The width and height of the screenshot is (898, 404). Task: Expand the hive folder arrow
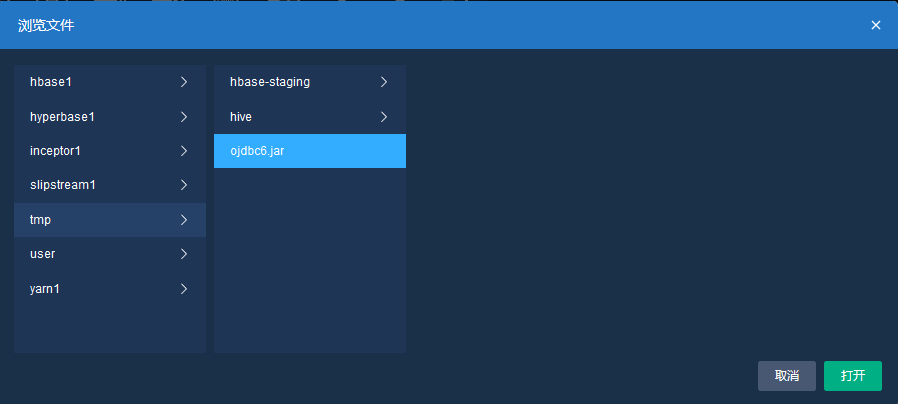(x=384, y=117)
